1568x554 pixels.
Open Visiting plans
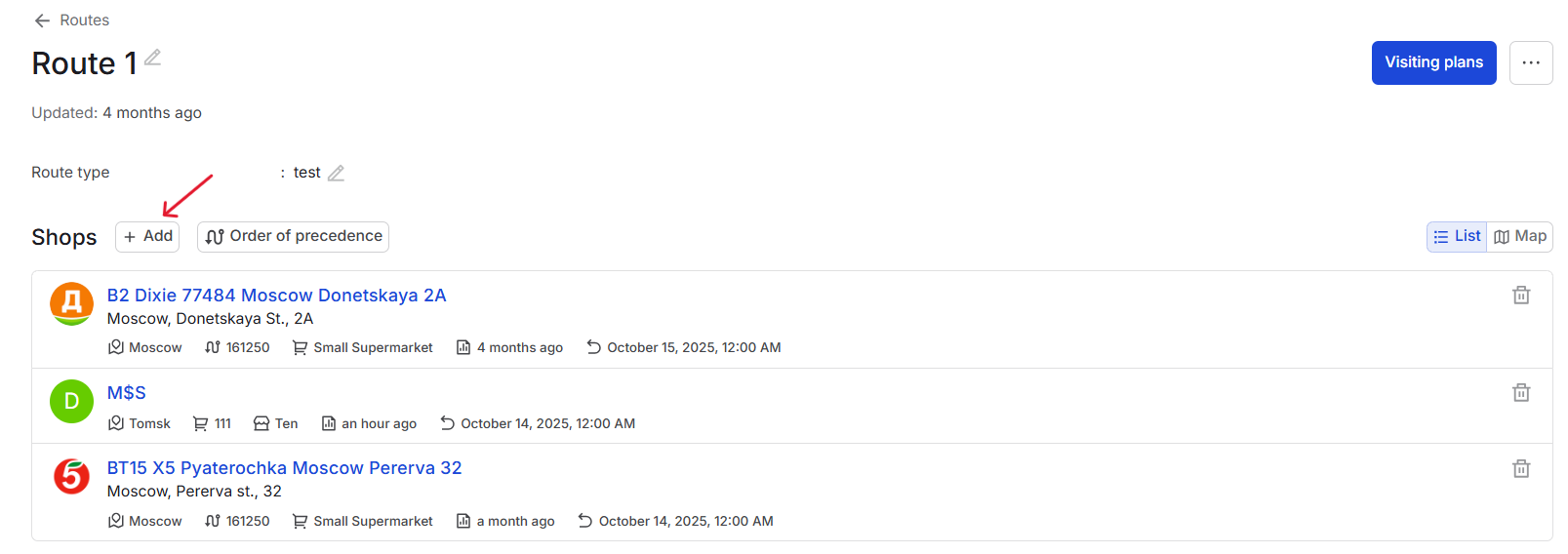coord(1433,62)
